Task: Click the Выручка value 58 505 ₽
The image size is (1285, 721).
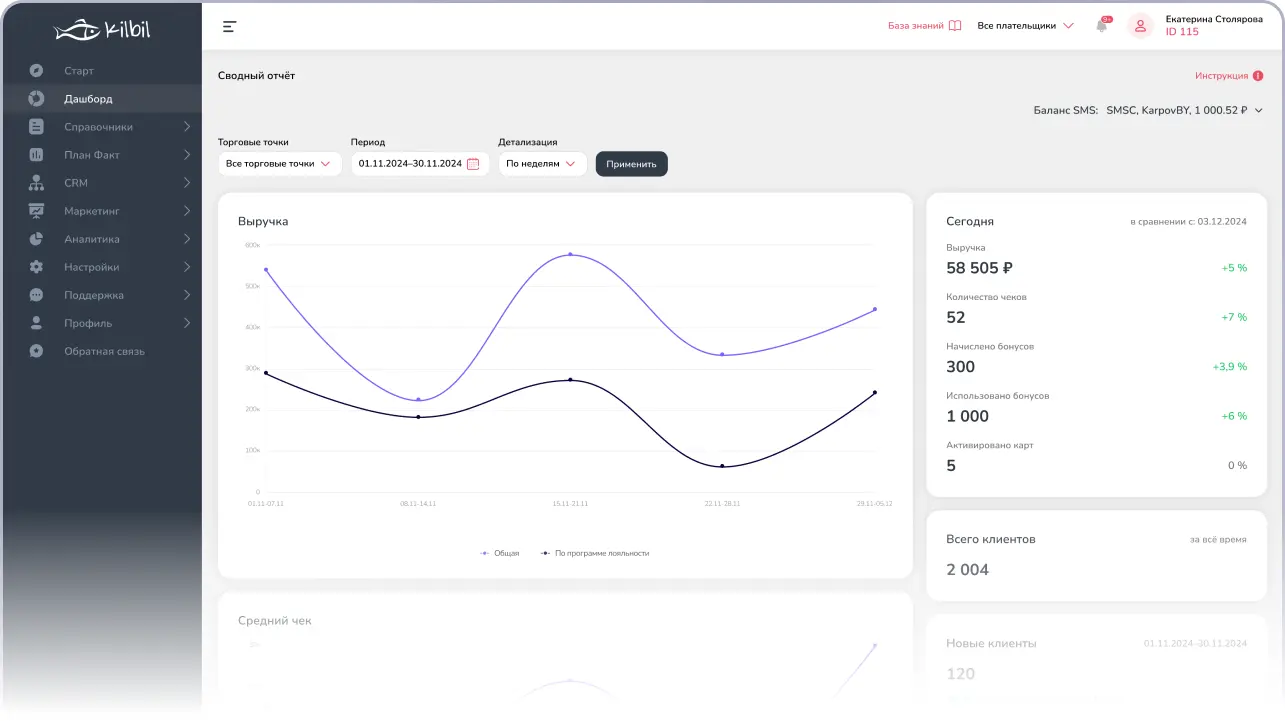Action: [980, 268]
